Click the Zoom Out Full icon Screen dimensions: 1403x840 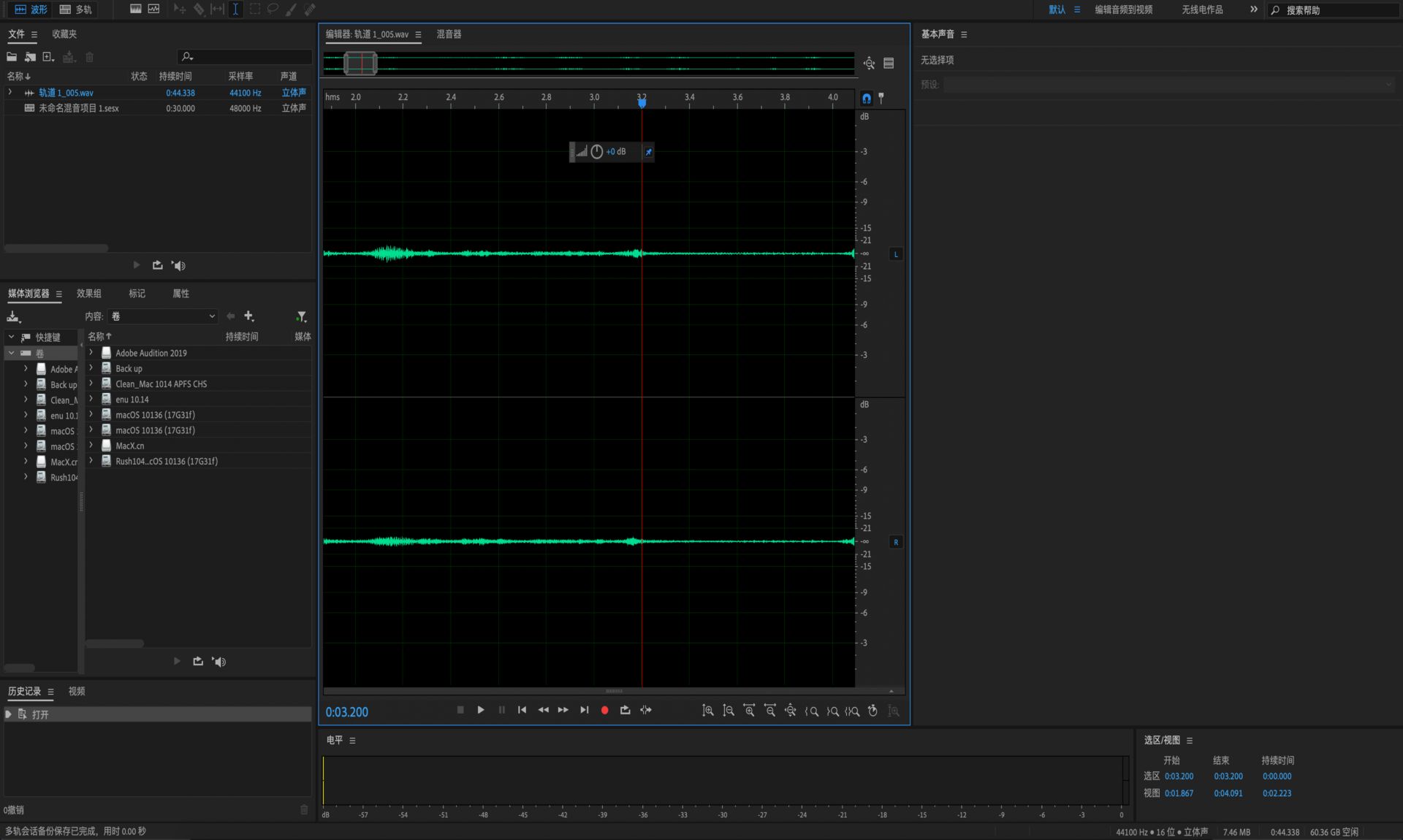tap(790, 711)
